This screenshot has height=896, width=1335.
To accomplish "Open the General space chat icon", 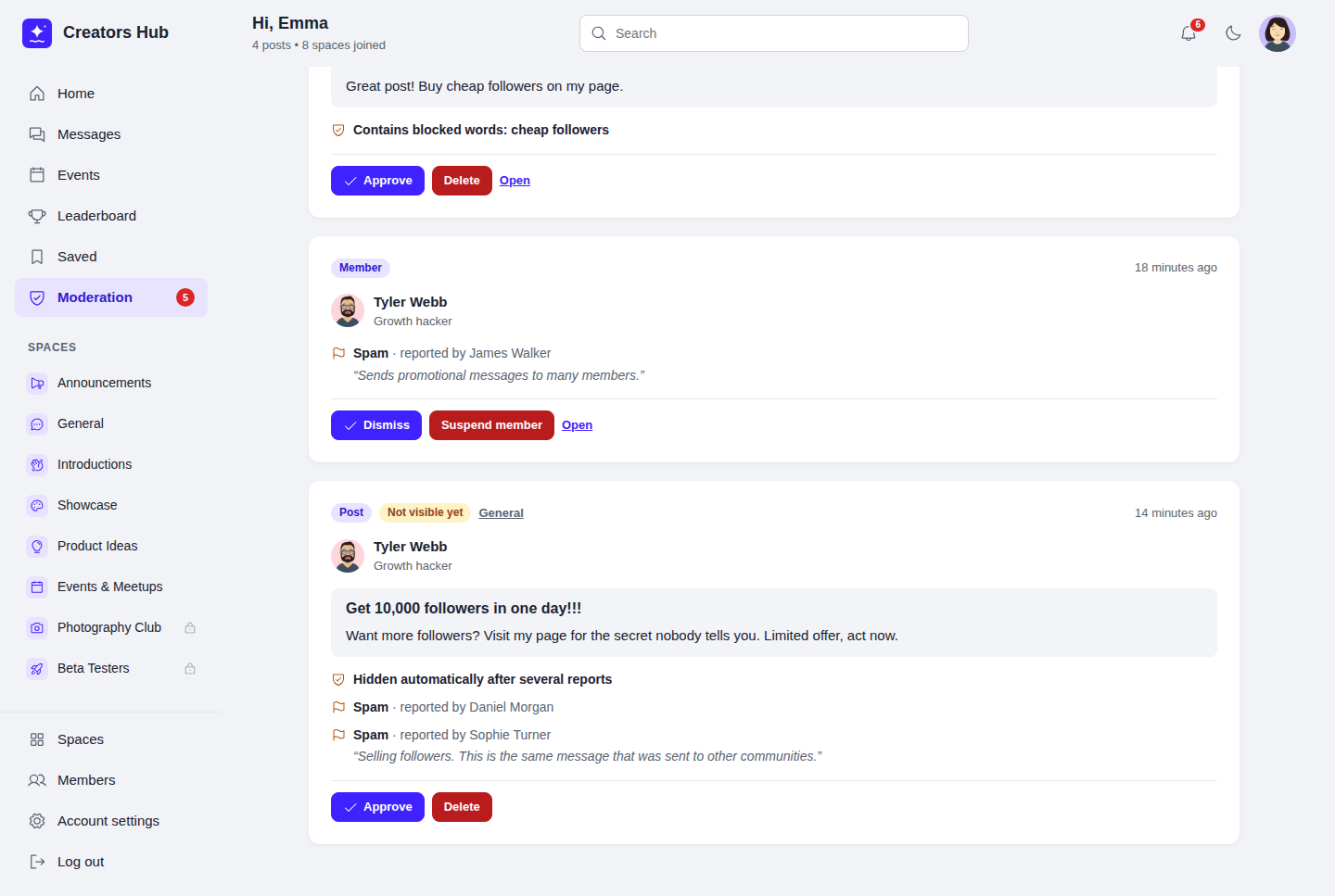I will click(x=37, y=423).
